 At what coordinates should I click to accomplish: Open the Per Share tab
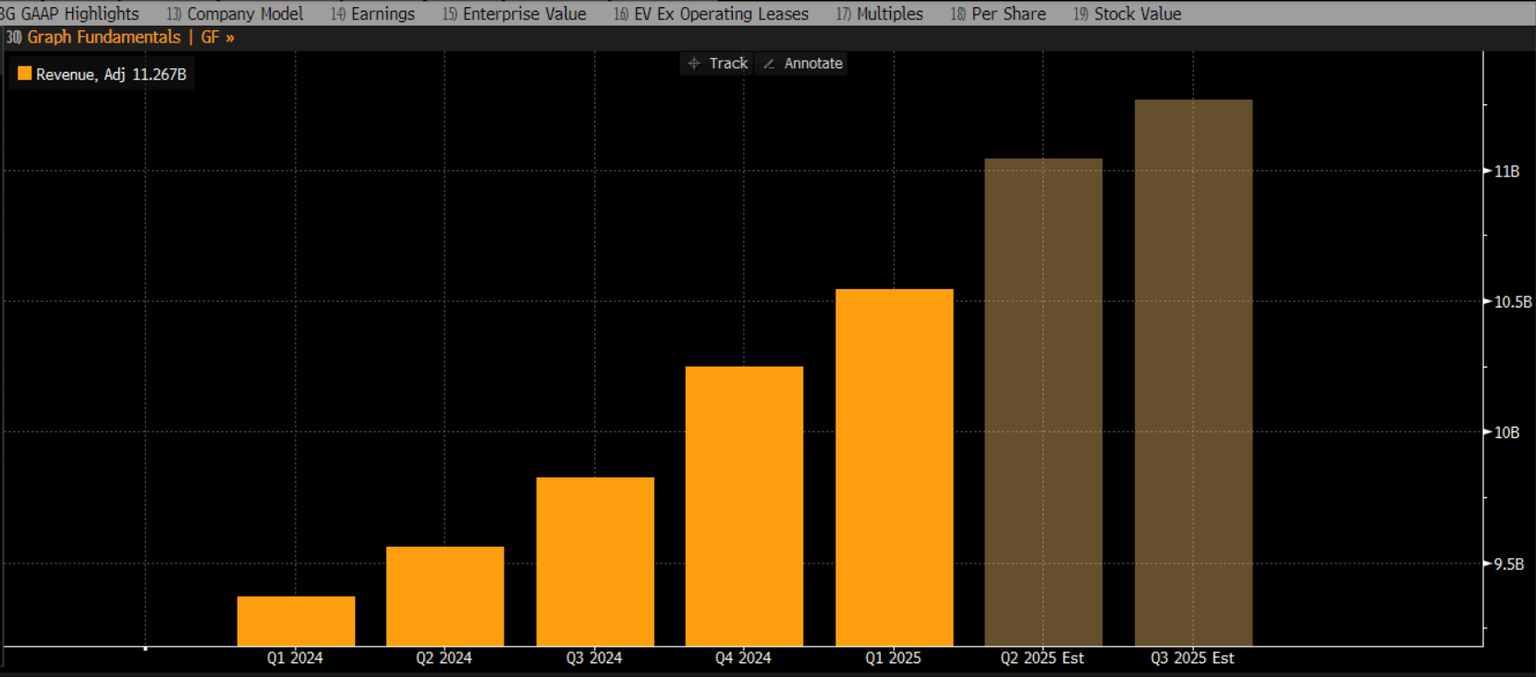(998, 14)
